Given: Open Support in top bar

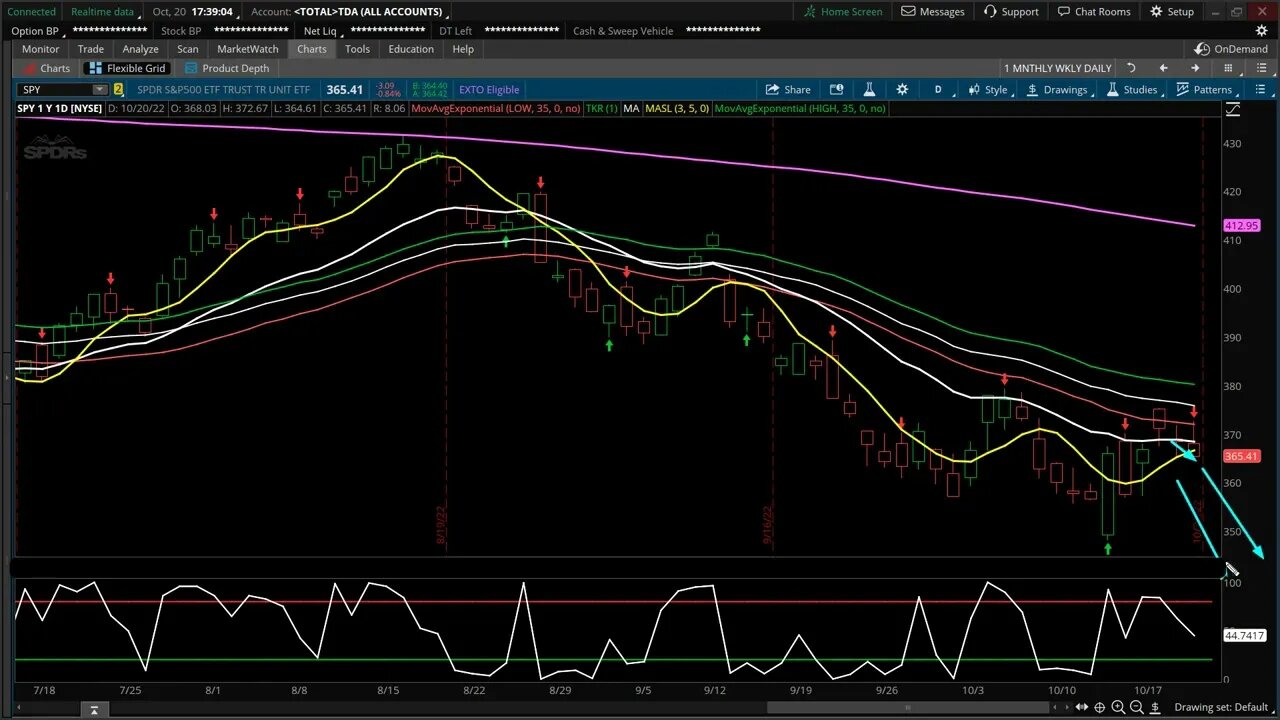Looking at the screenshot, I should [1011, 11].
